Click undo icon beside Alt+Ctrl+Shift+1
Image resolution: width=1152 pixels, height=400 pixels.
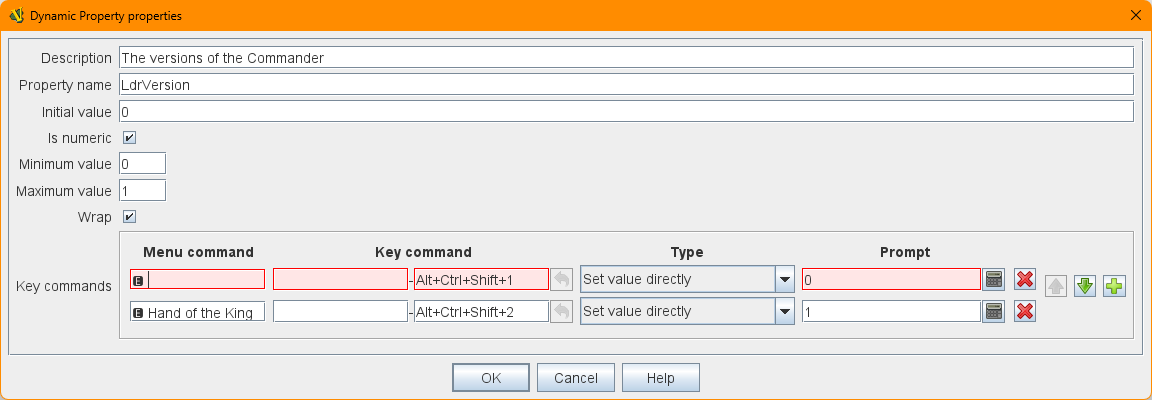[562, 280]
